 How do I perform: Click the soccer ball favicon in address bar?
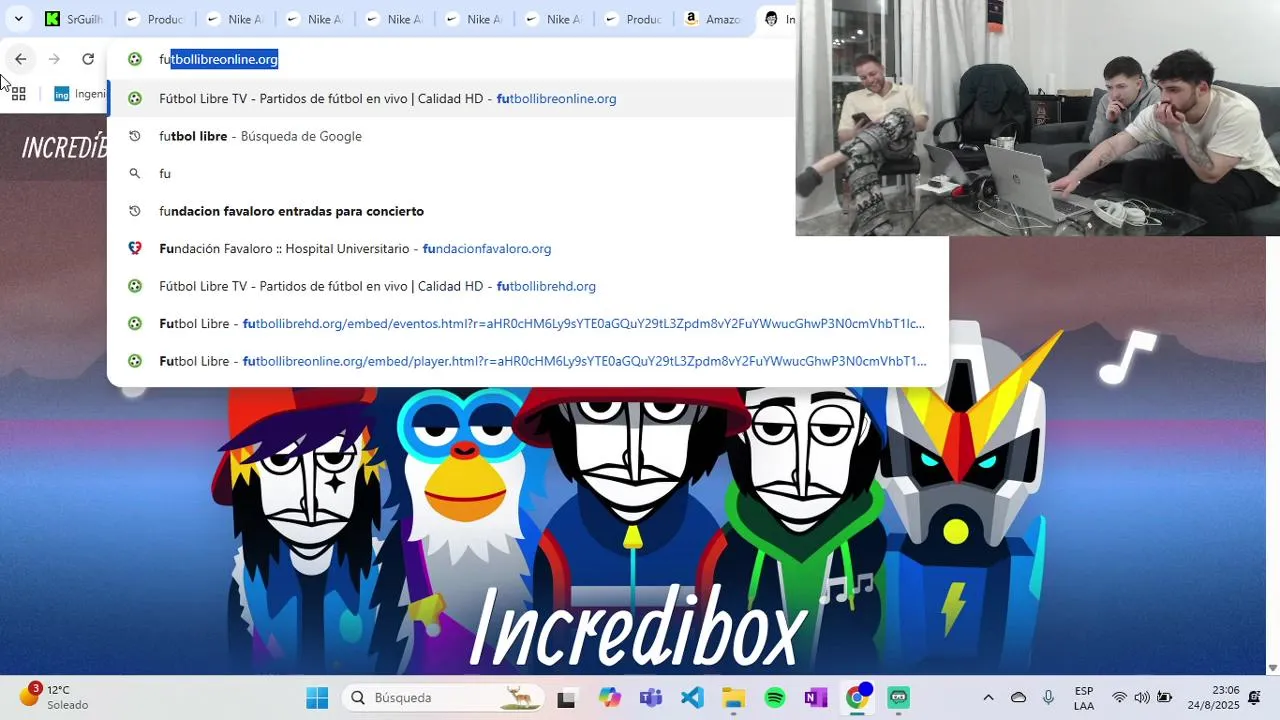point(135,59)
